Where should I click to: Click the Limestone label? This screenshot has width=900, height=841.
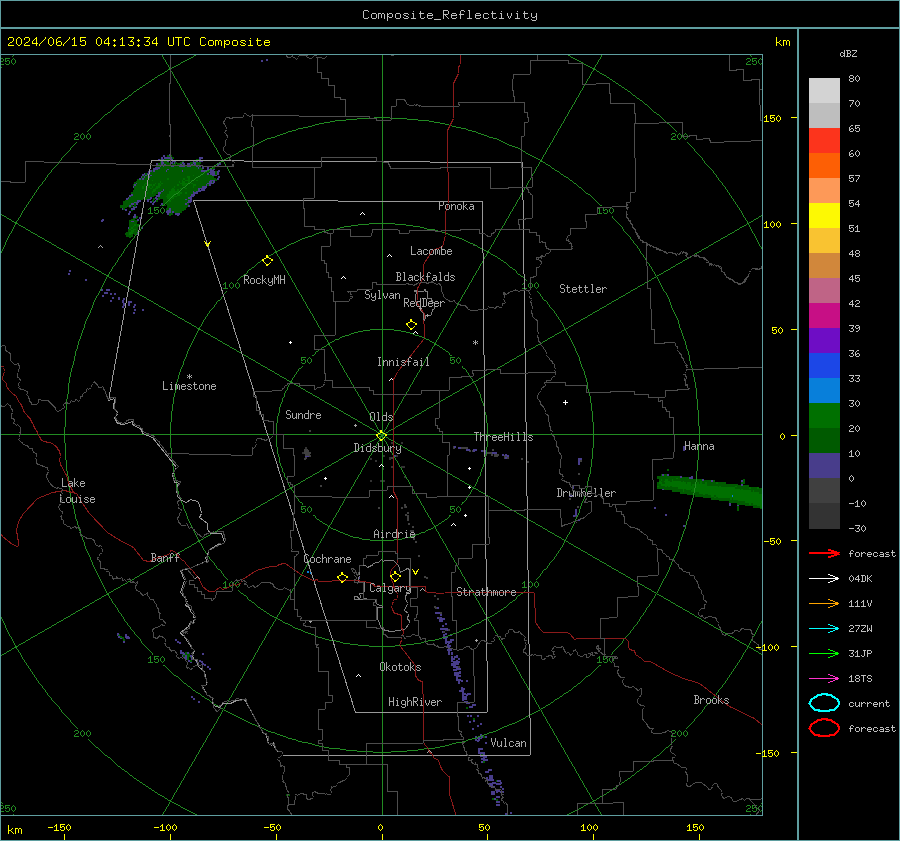189,386
